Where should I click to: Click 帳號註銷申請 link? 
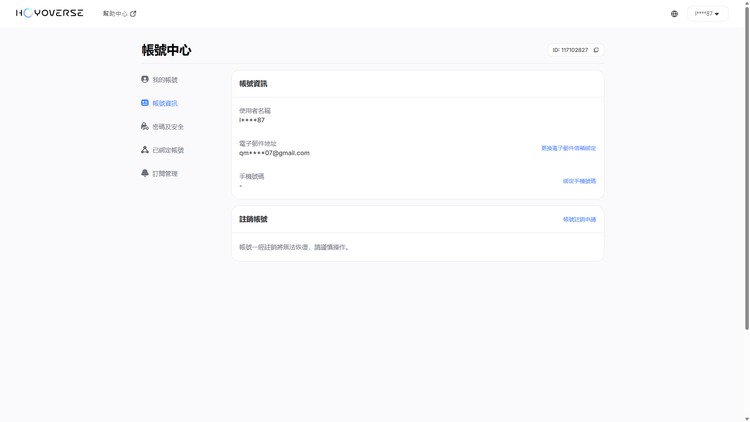[579, 220]
